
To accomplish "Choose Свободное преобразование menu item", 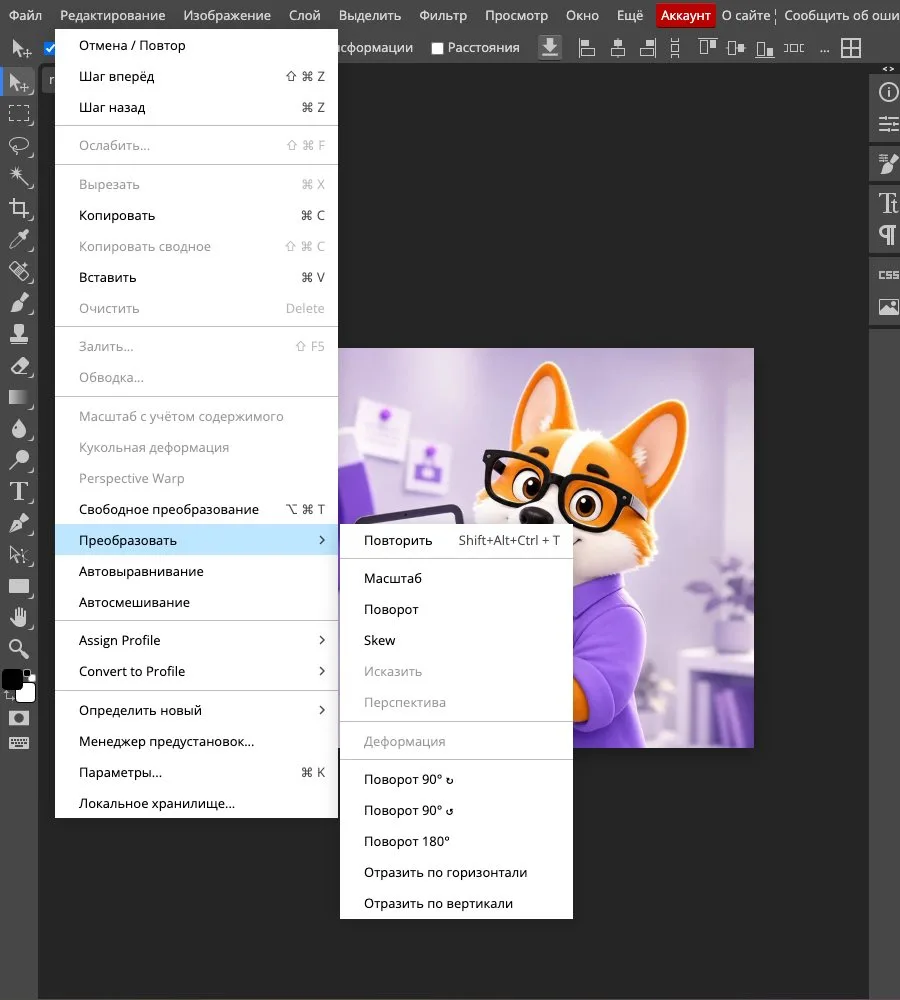I will (x=196, y=509).
